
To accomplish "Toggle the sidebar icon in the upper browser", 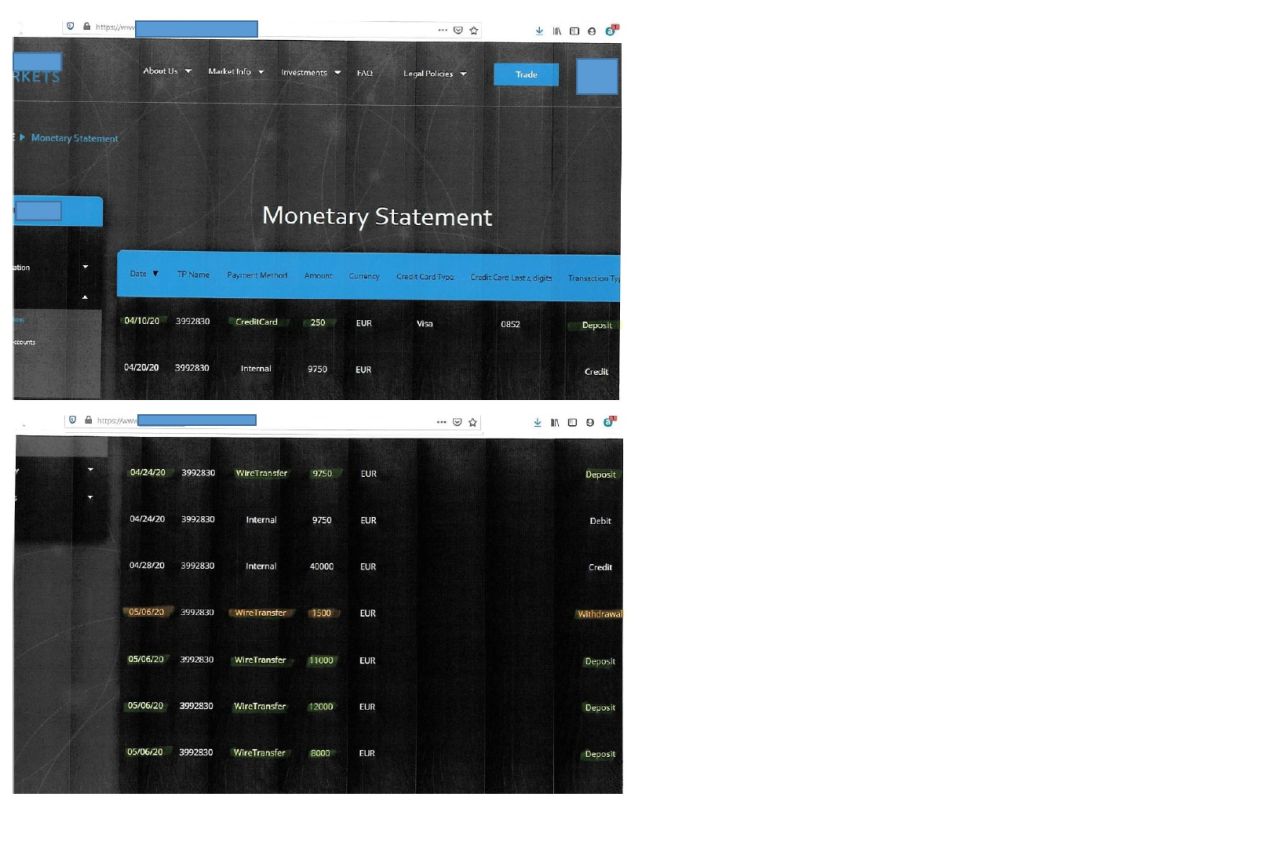I will 574,30.
